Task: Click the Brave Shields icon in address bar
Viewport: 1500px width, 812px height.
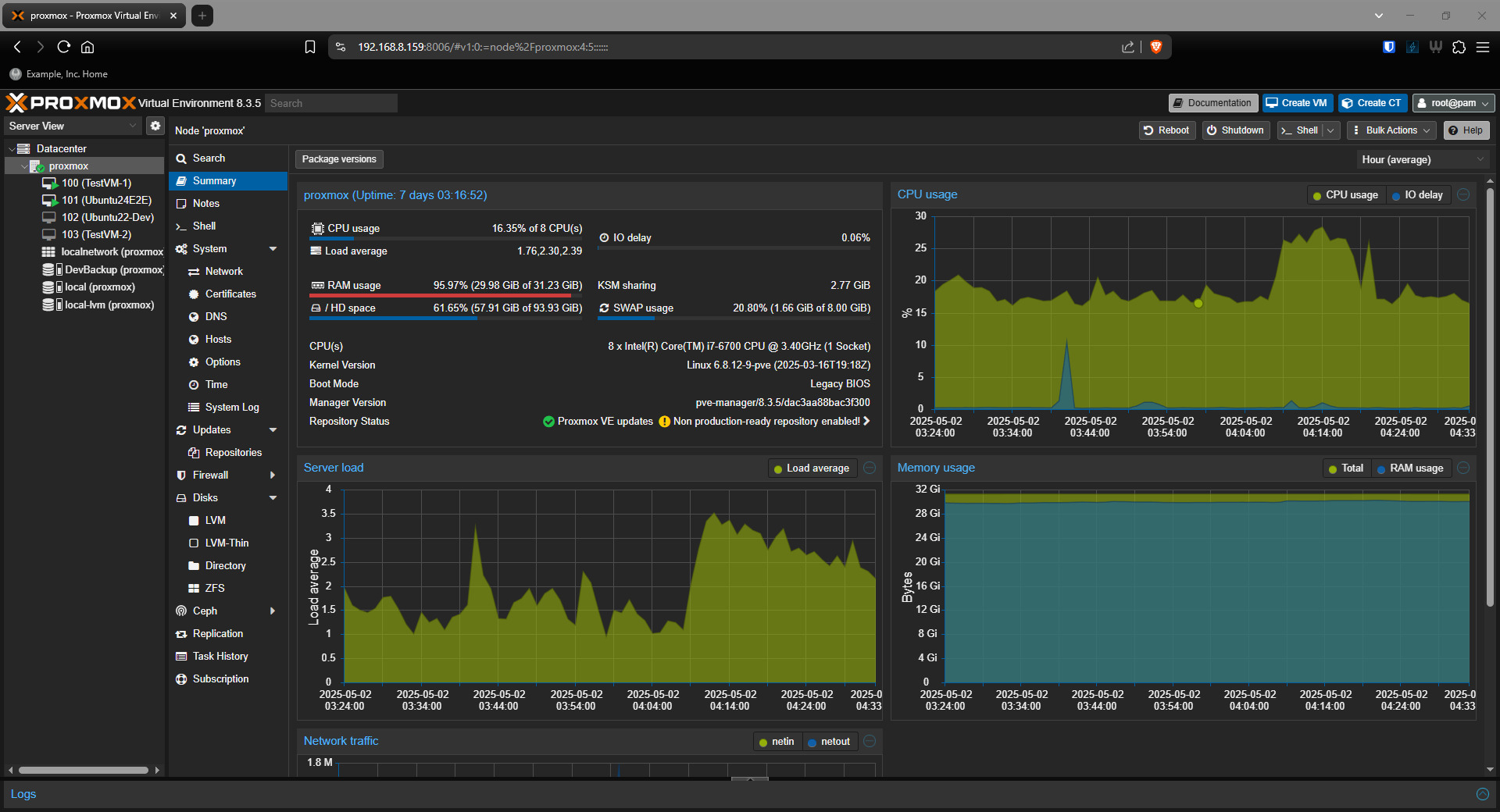Action: (1156, 47)
